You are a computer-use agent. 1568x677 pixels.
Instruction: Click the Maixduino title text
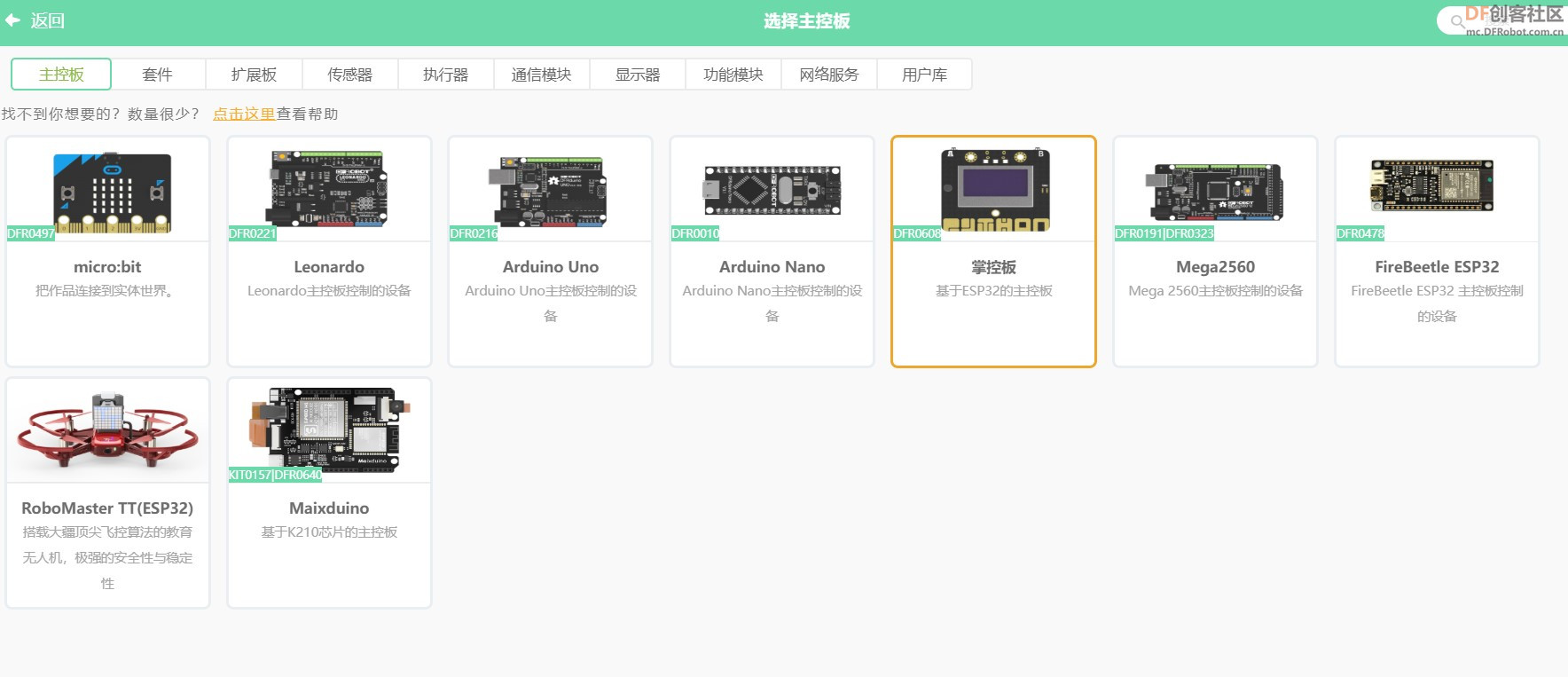(329, 508)
